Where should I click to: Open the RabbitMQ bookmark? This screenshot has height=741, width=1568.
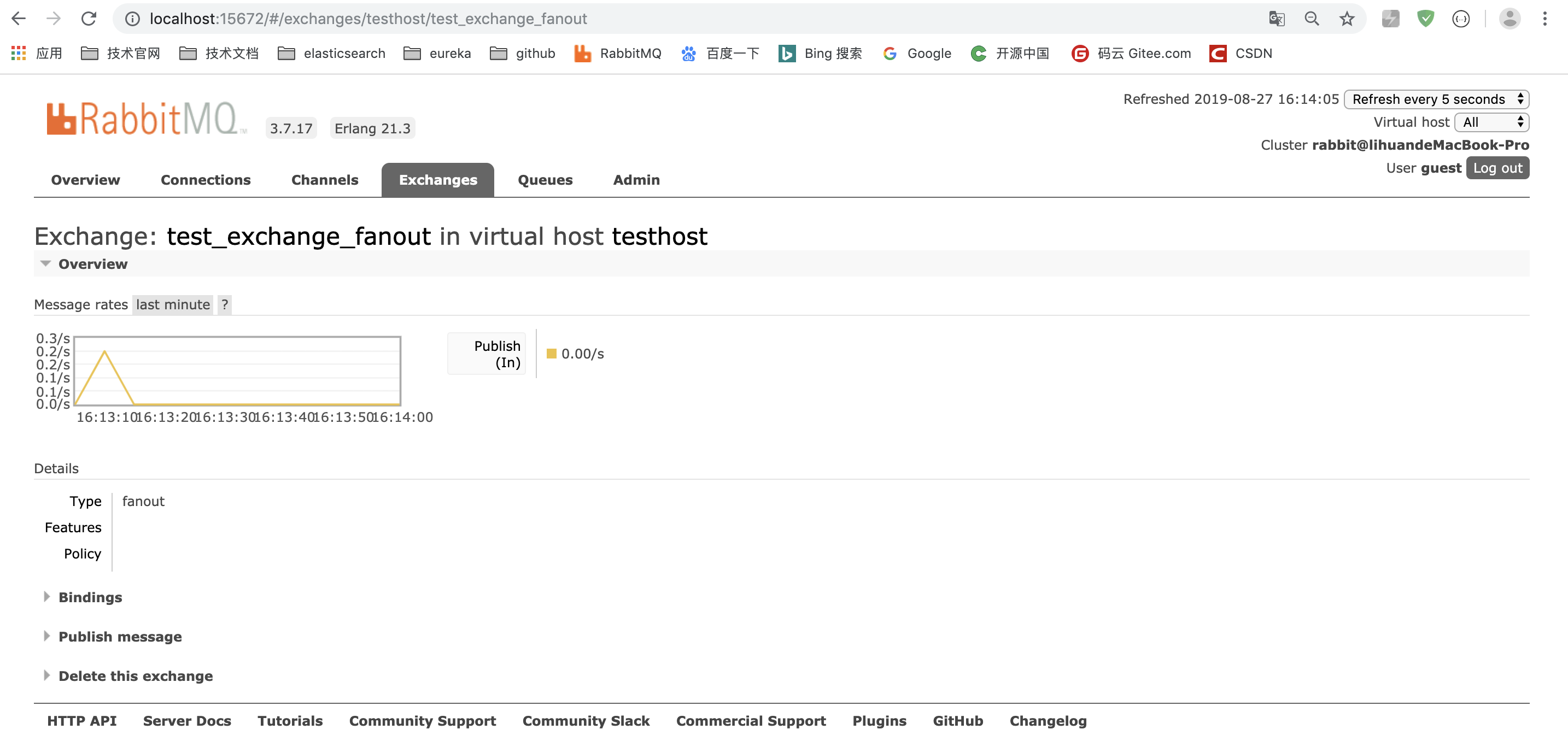(617, 54)
